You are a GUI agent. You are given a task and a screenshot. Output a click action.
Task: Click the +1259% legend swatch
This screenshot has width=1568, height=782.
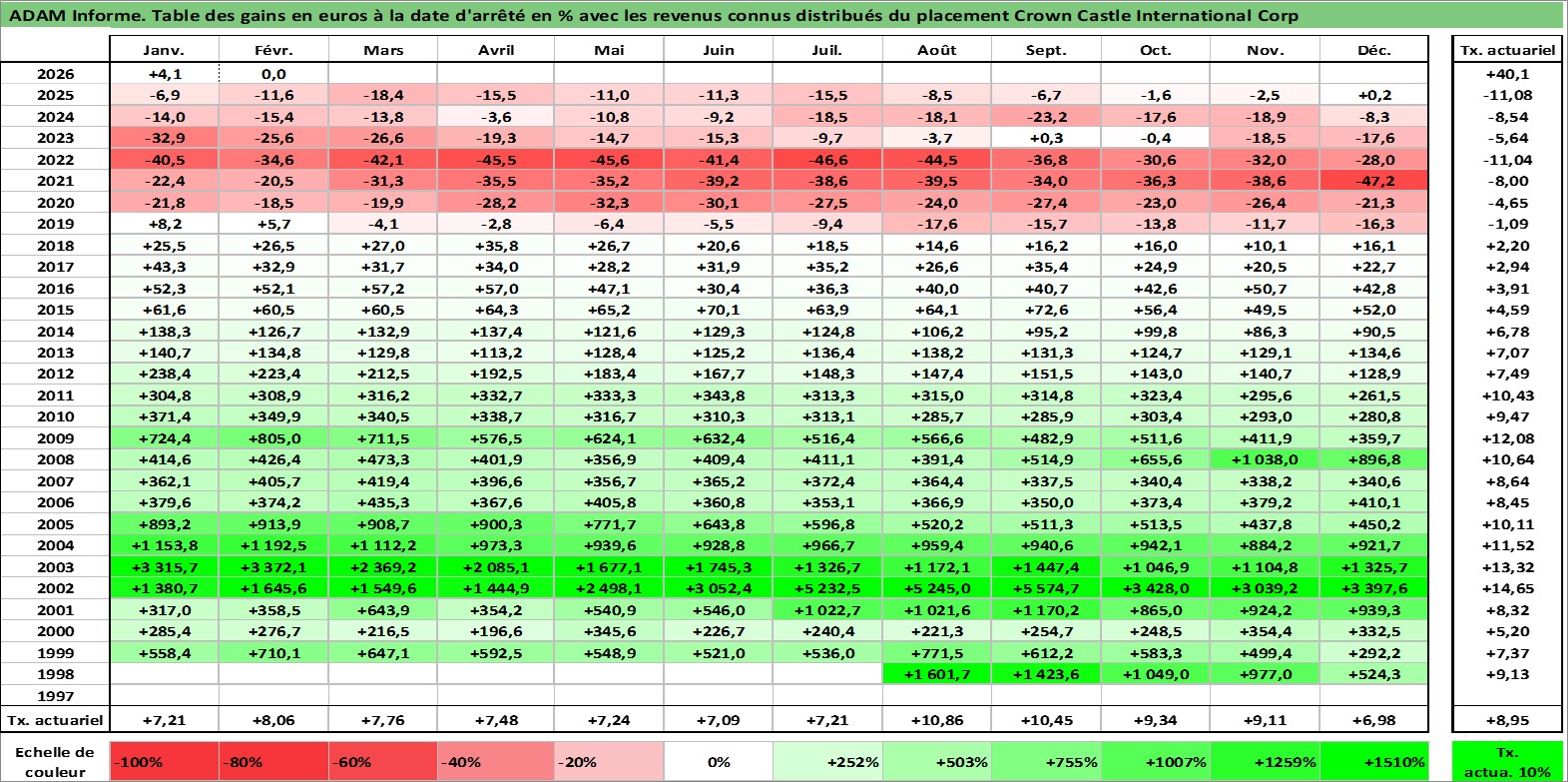[x=1266, y=762]
